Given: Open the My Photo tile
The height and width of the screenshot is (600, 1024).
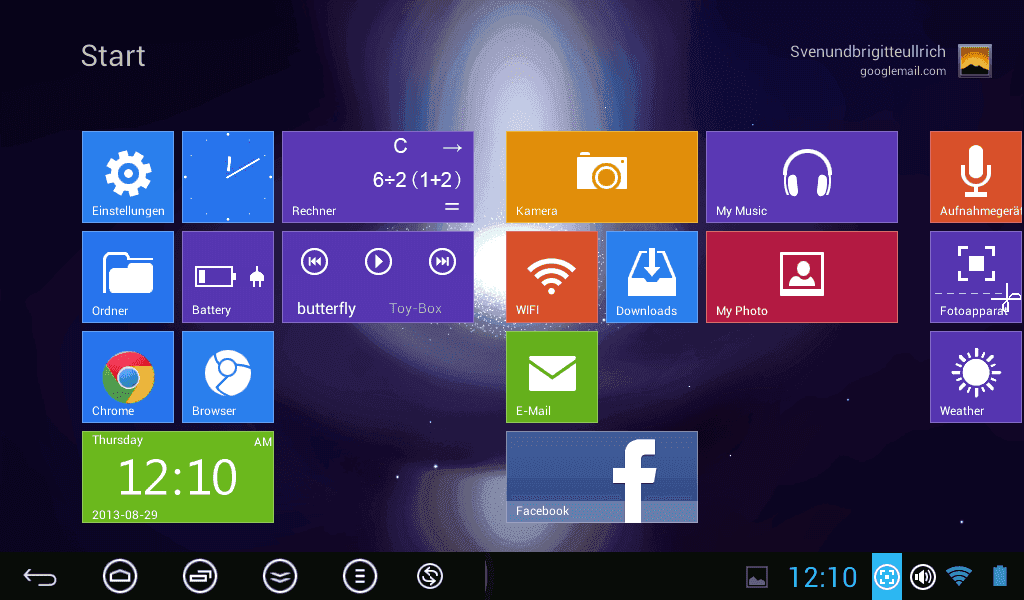Looking at the screenshot, I should tap(802, 277).
